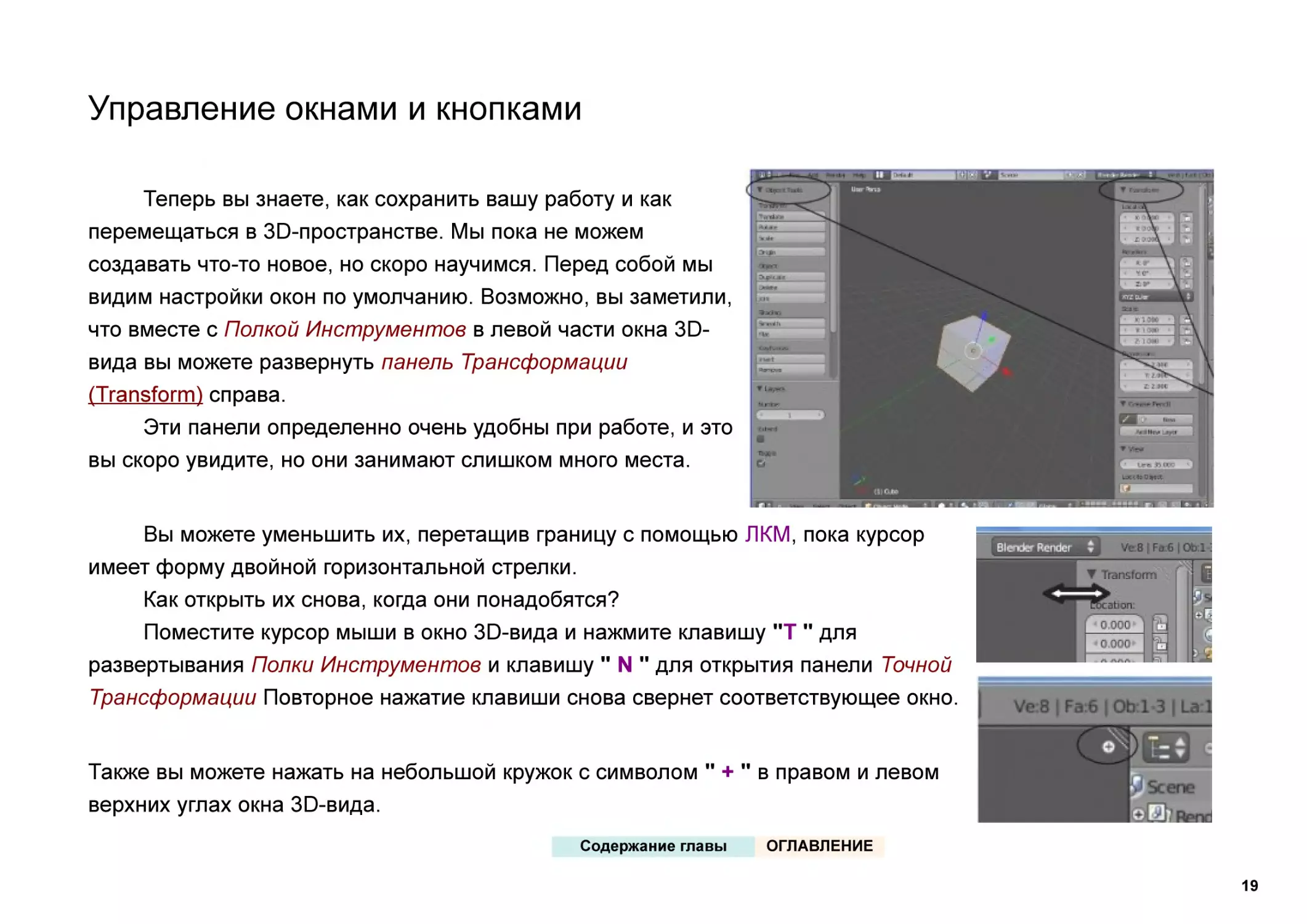
Task: Open the Help menu in large screenshot header
Action: [859, 175]
